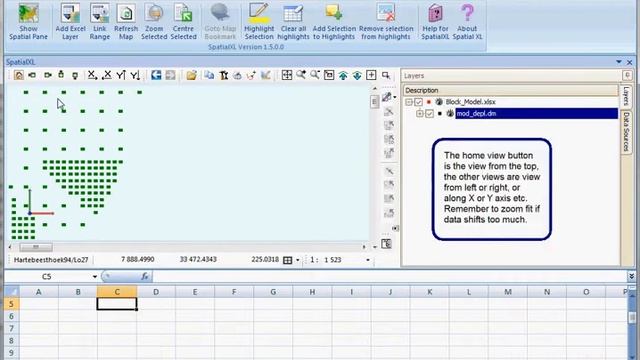The image size is (640, 360).
Task: Click the edit pencil tool on side toolbar
Action: (387, 97)
